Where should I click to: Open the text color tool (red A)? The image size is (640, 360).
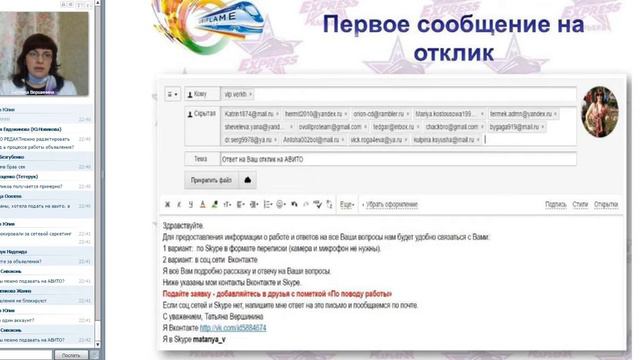tap(202, 204)
